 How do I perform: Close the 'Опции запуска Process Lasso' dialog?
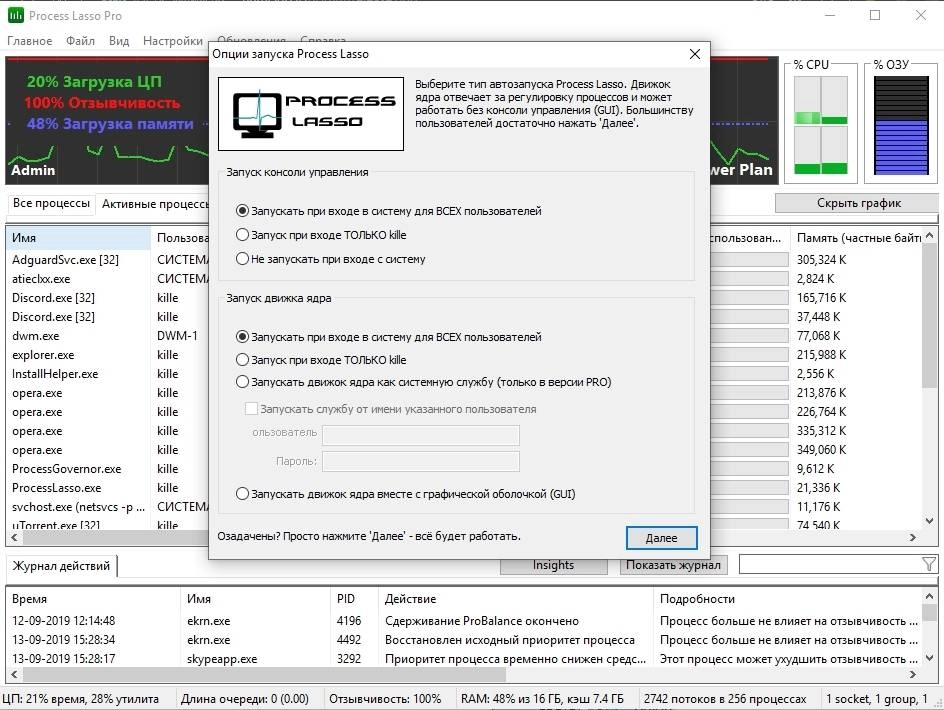click(x=695, y=54)
